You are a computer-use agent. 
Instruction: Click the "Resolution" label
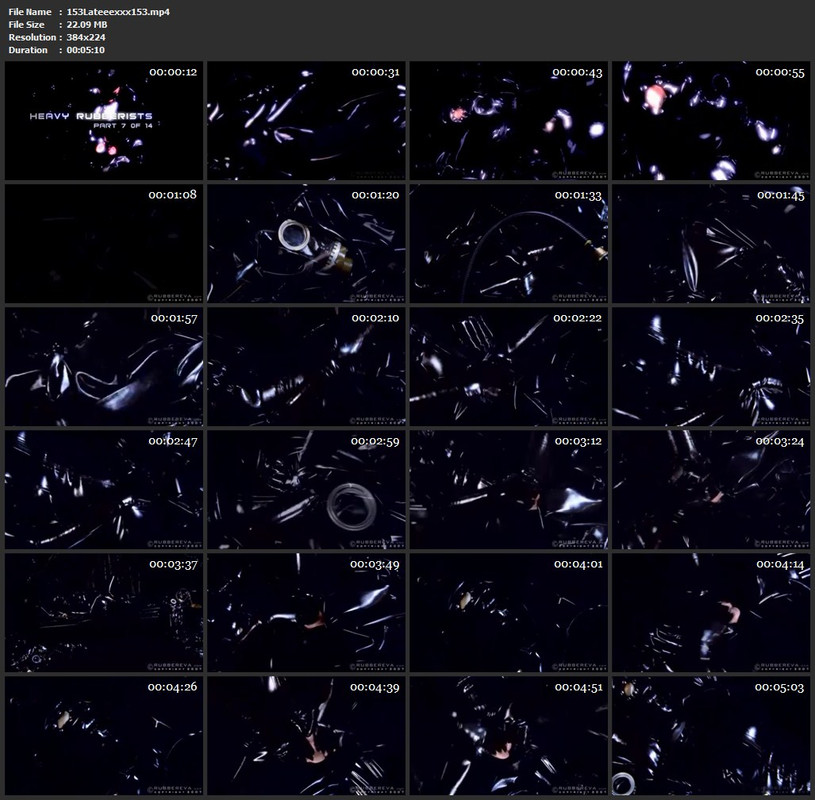32,37
